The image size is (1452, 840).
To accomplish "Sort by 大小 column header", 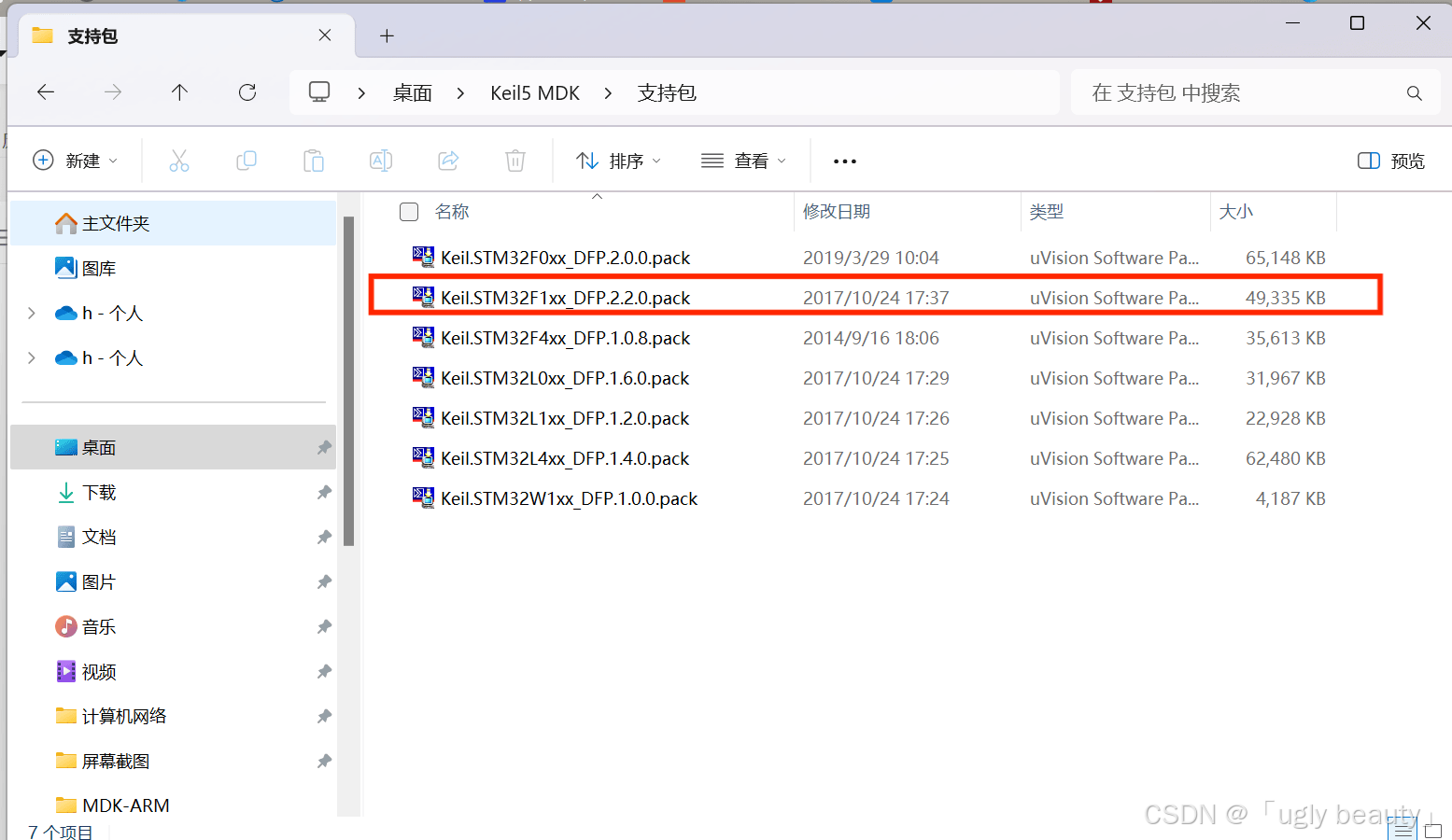I will tap(1236, 212).
